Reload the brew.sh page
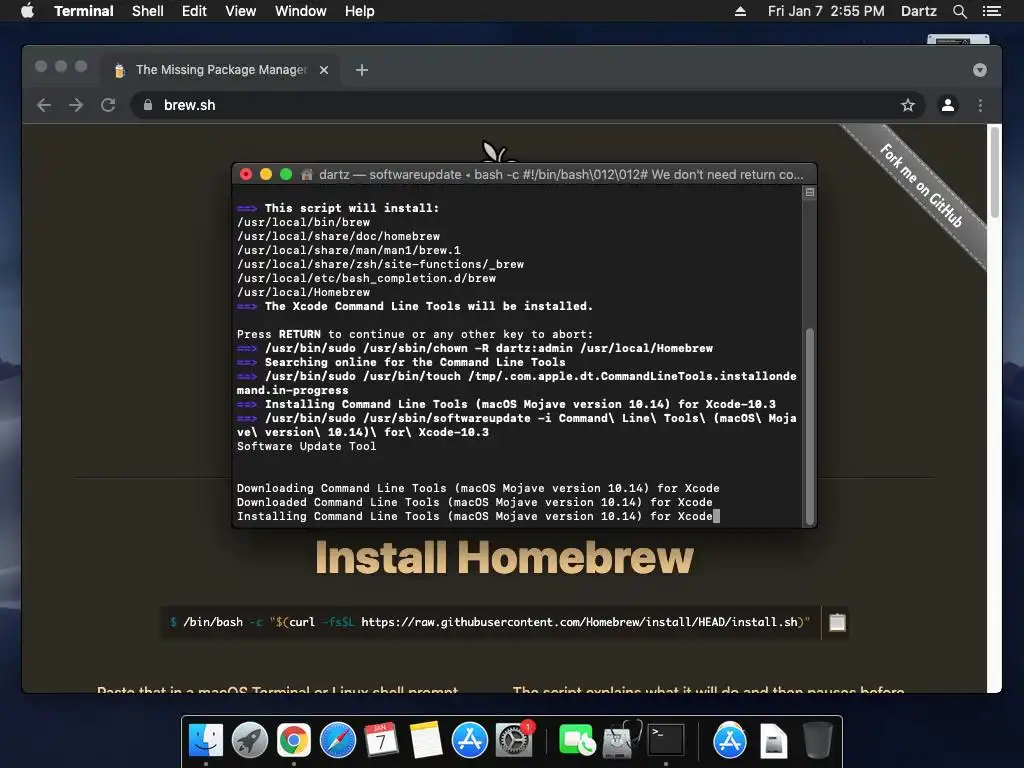Screen dimensions: 1024x768 tap(108, 105)
